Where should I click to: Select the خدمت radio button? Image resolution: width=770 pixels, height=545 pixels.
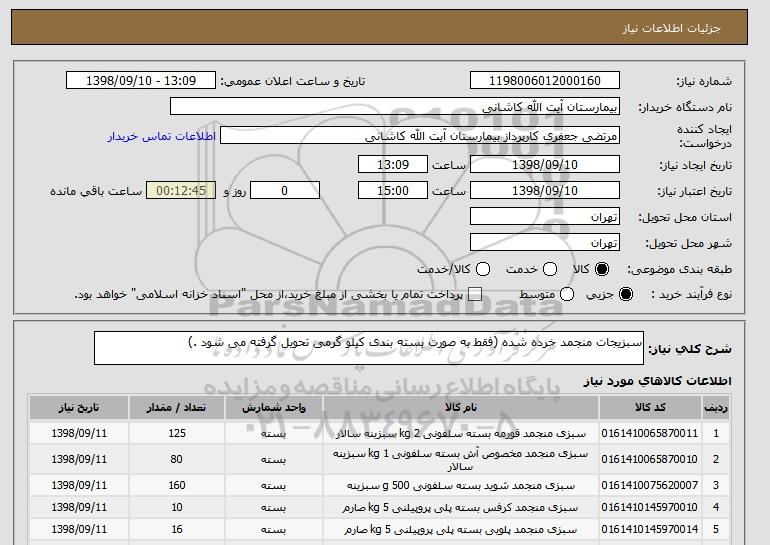pos(550,269)
